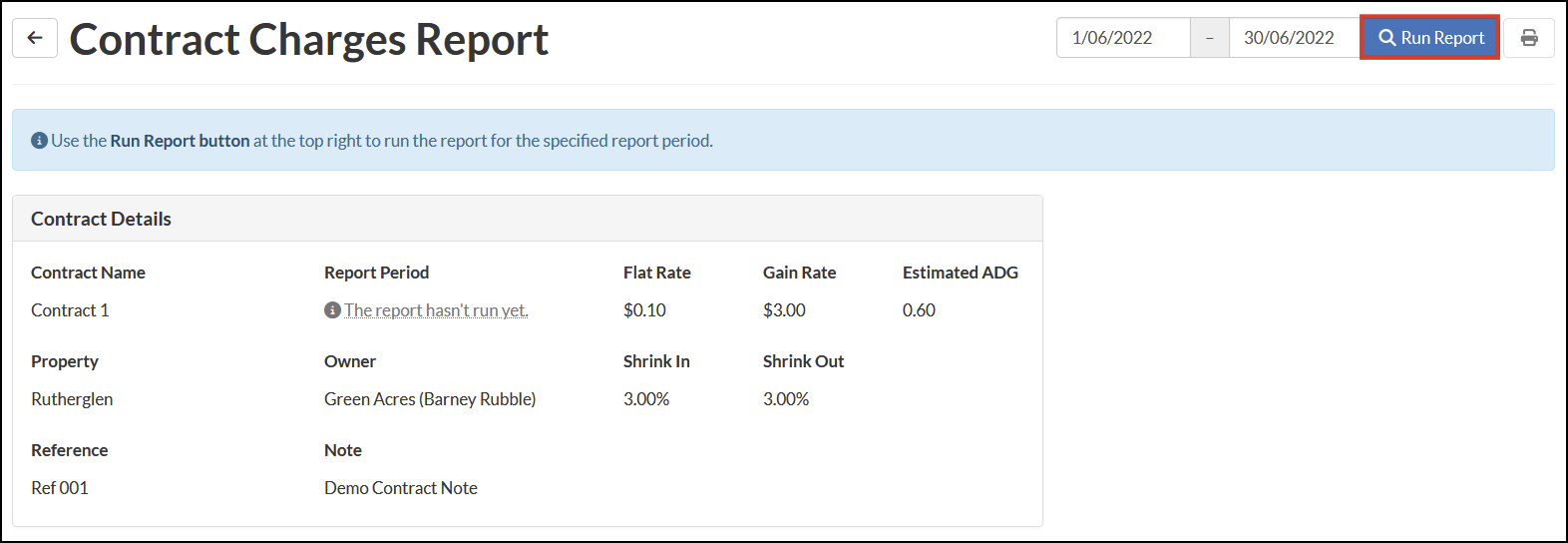Click the back arrow button
Viewport: 1568px width, 543px height.
pos(35,38)
